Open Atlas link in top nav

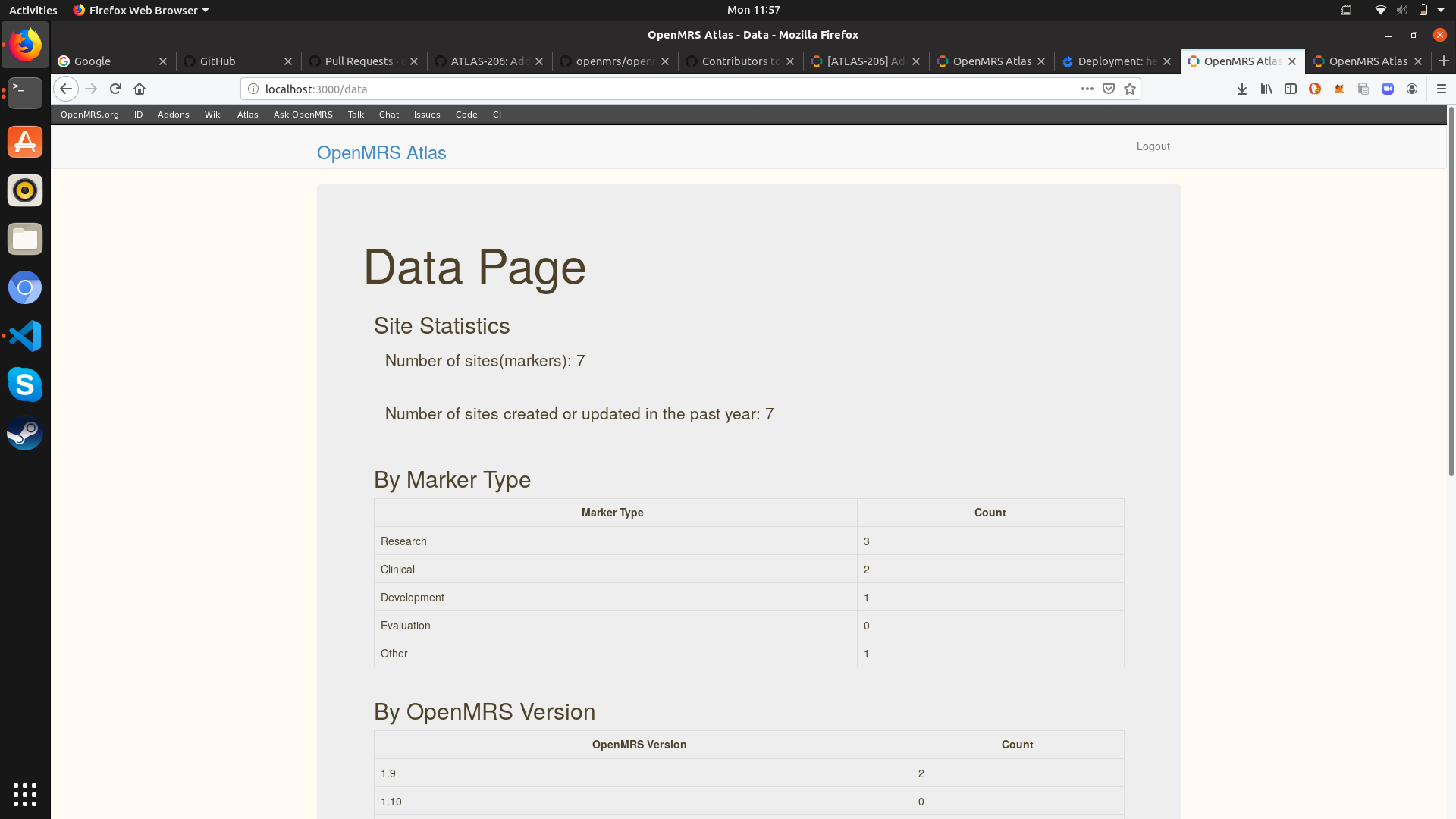pos(247,115)
